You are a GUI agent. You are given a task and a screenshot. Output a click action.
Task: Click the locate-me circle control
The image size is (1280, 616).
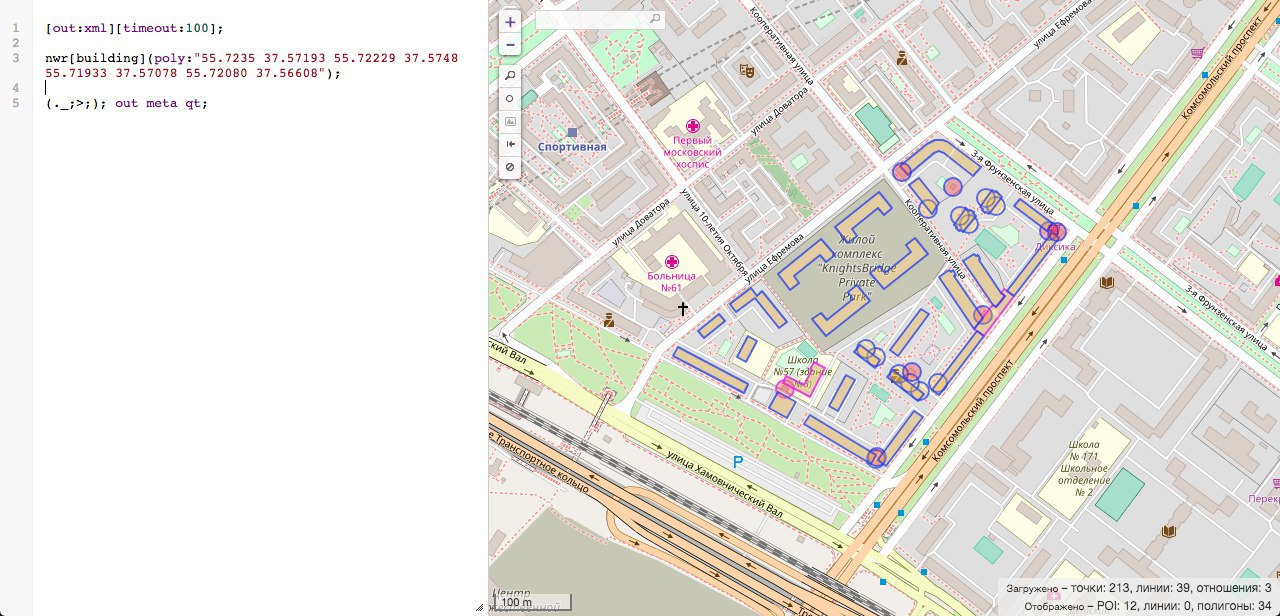[510, 99]
